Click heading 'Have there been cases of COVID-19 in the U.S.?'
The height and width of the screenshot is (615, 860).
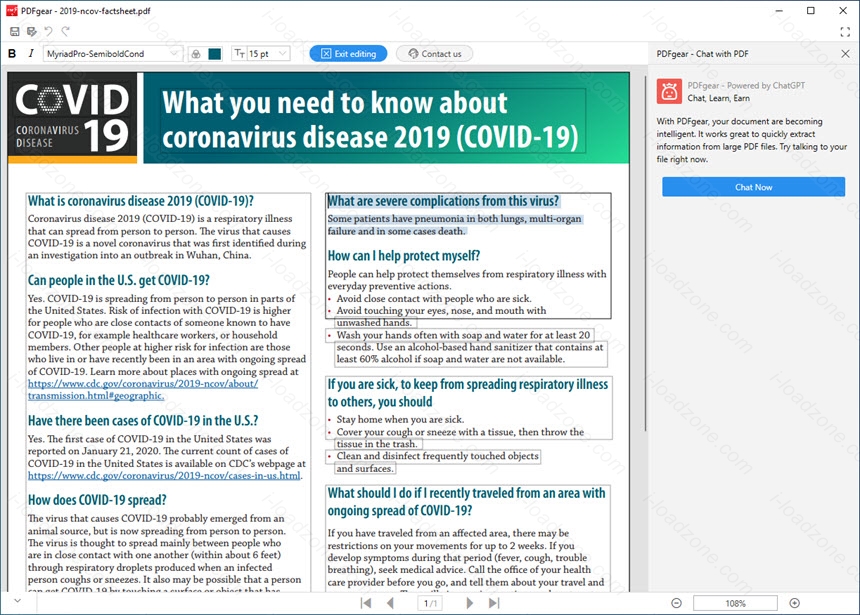coord(143,421)
